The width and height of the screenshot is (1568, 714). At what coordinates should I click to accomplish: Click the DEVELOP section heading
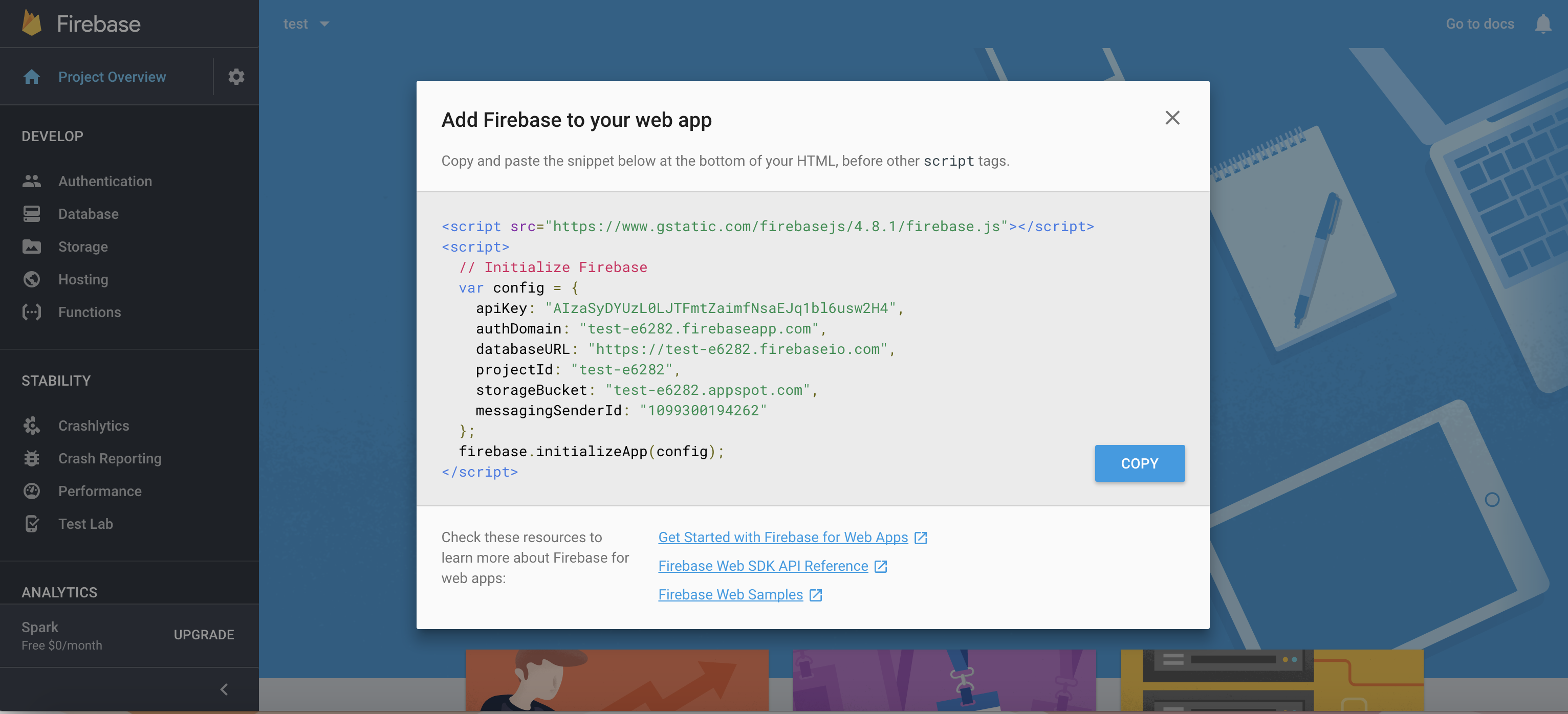52,136
